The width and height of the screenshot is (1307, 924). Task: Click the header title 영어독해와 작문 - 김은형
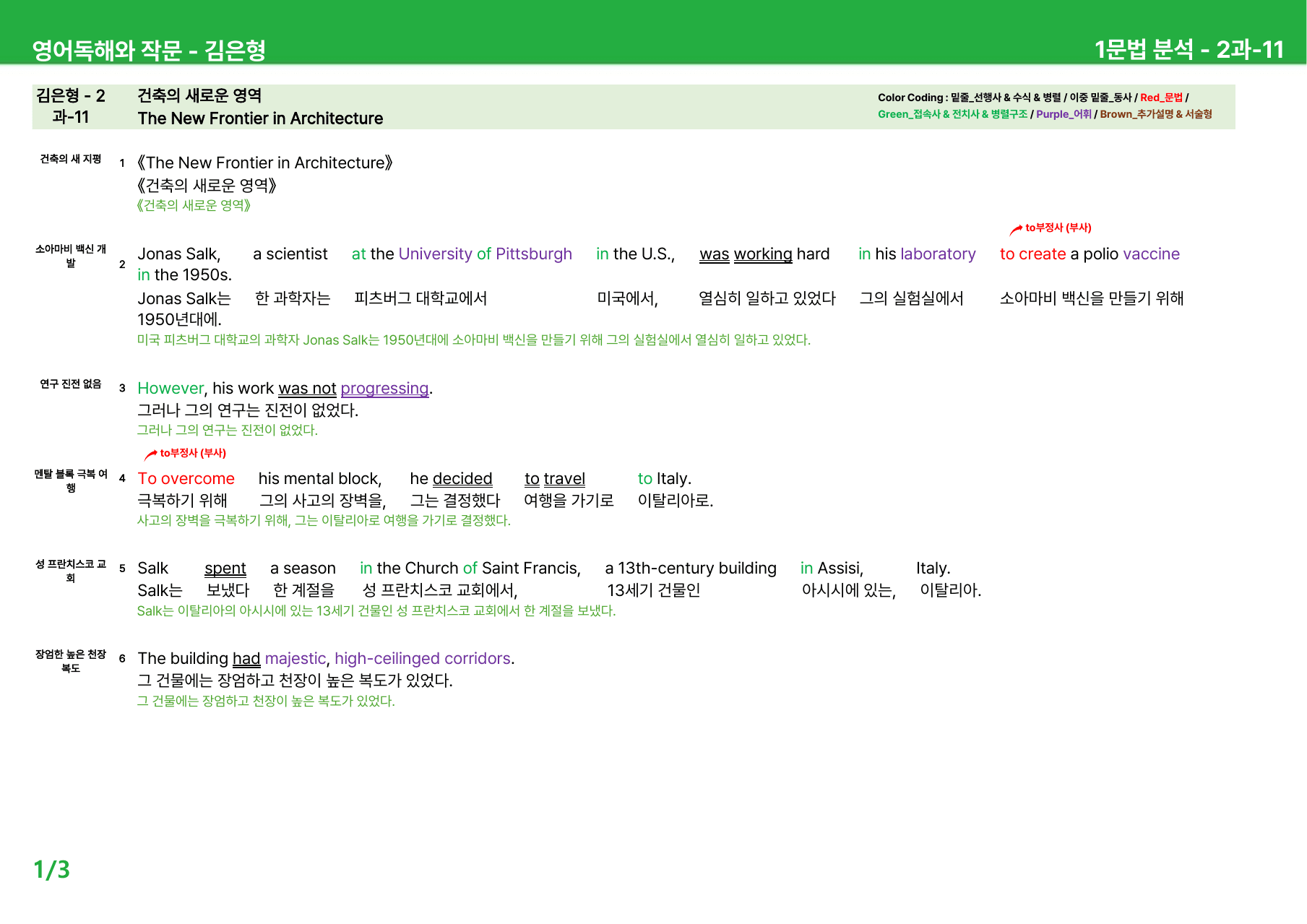(149, 50)
